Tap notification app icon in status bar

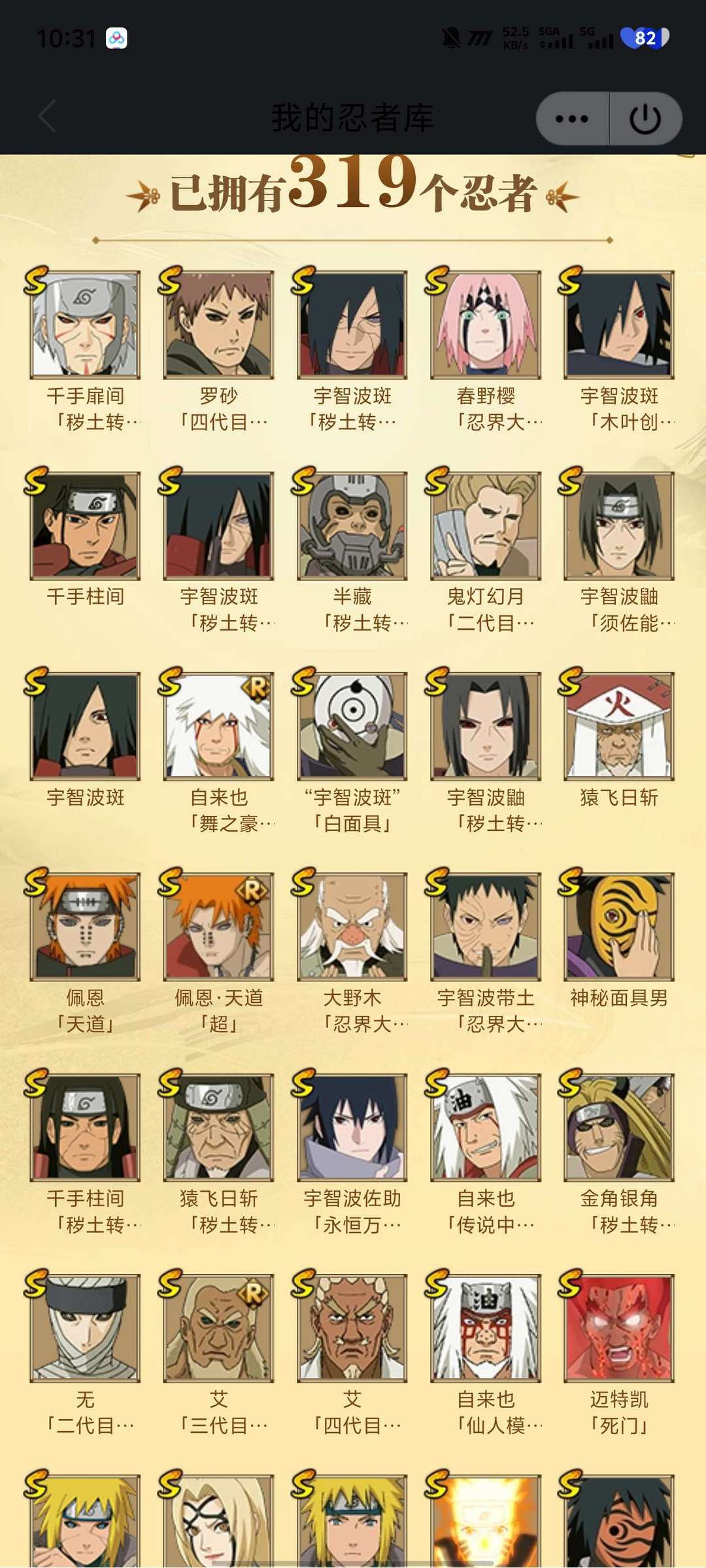116,39
